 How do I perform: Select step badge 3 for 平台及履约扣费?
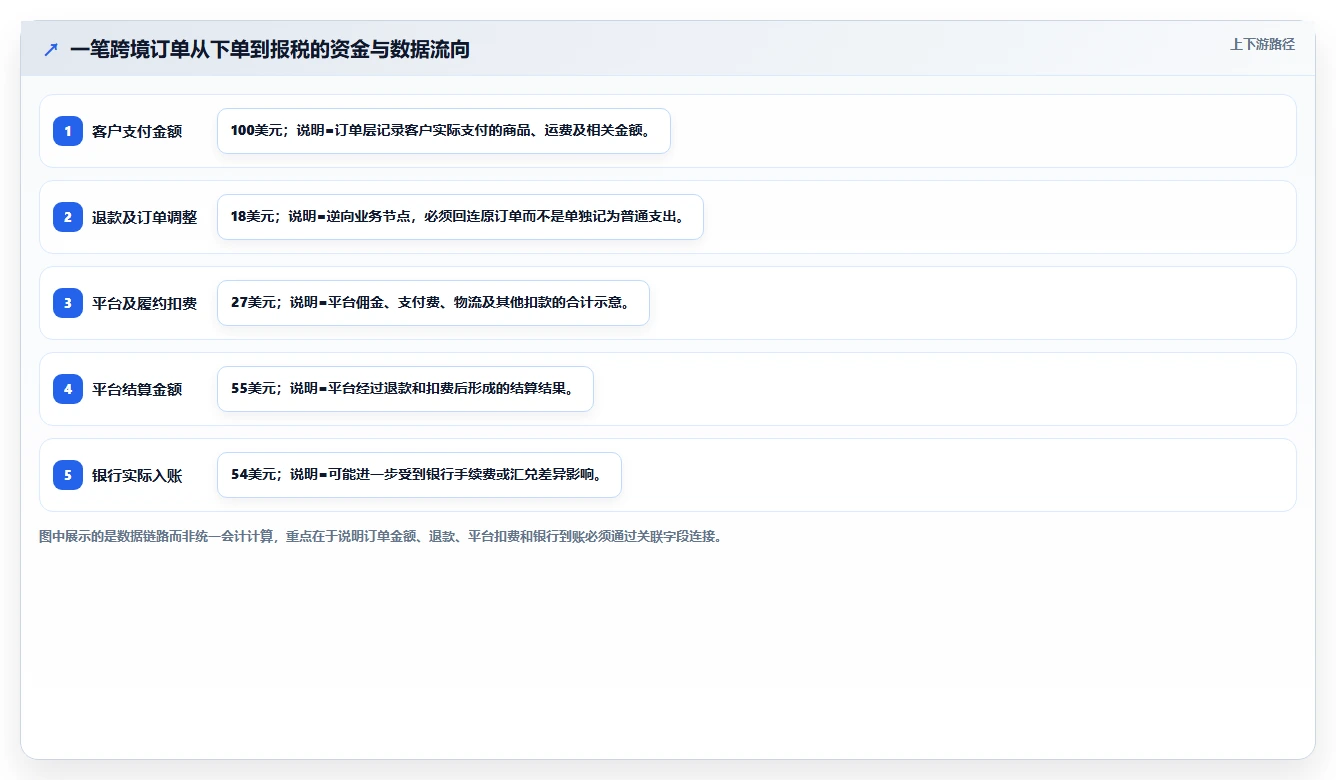tap(68, 303)
